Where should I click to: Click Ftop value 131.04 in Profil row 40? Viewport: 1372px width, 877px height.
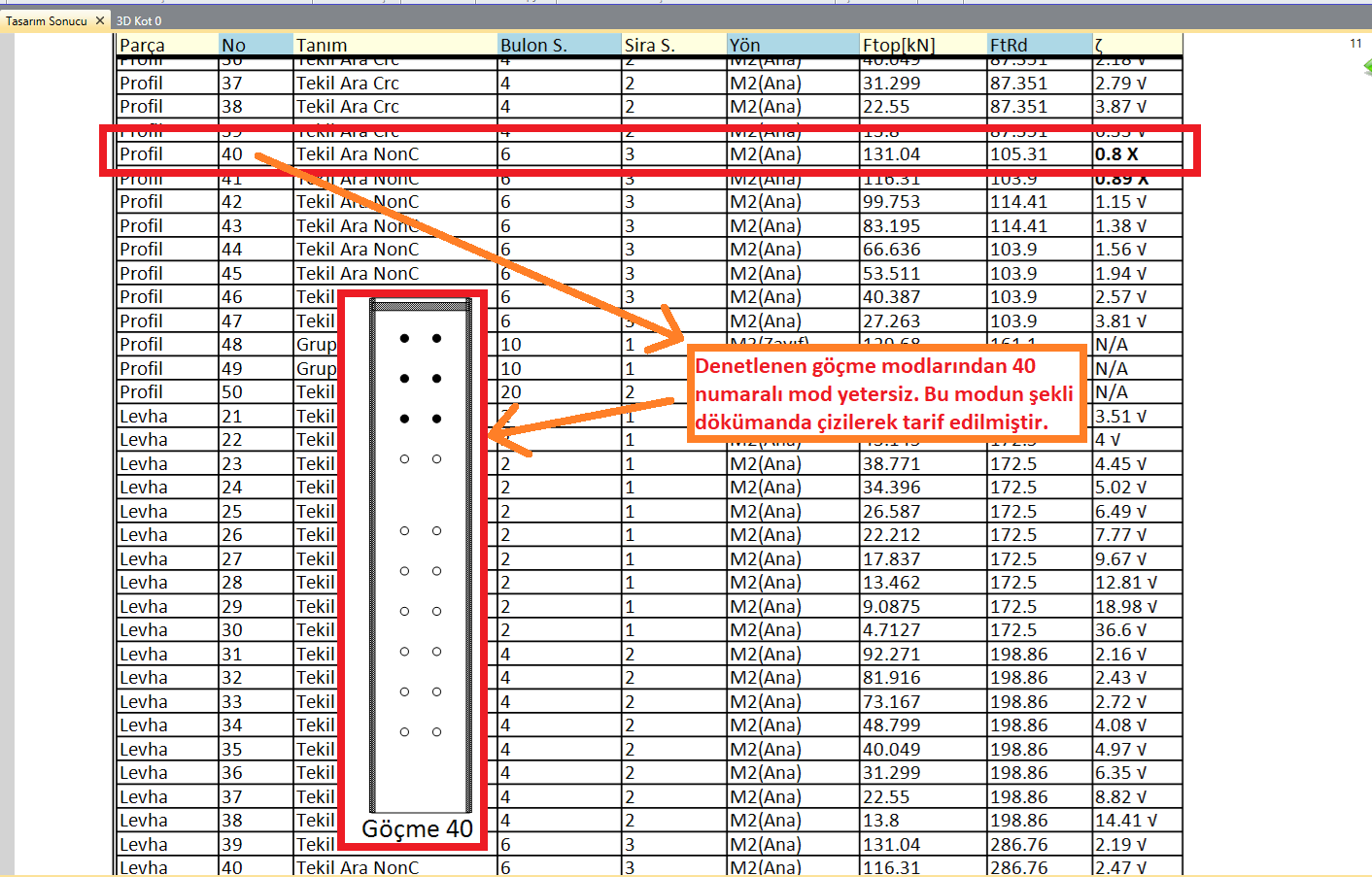click(x=891, y=154)
